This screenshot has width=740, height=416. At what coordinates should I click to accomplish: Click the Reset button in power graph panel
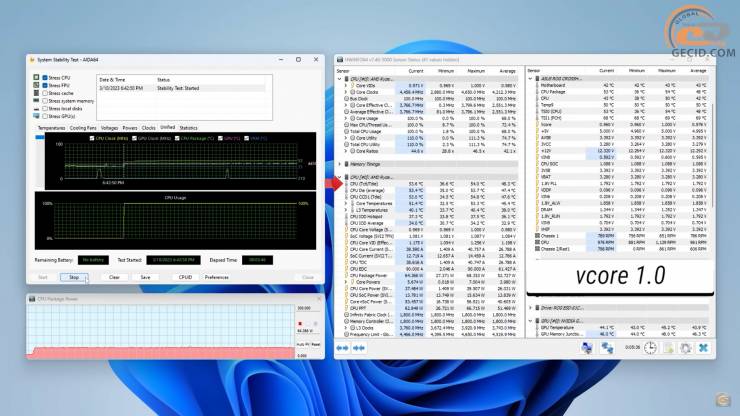[316, 344]
